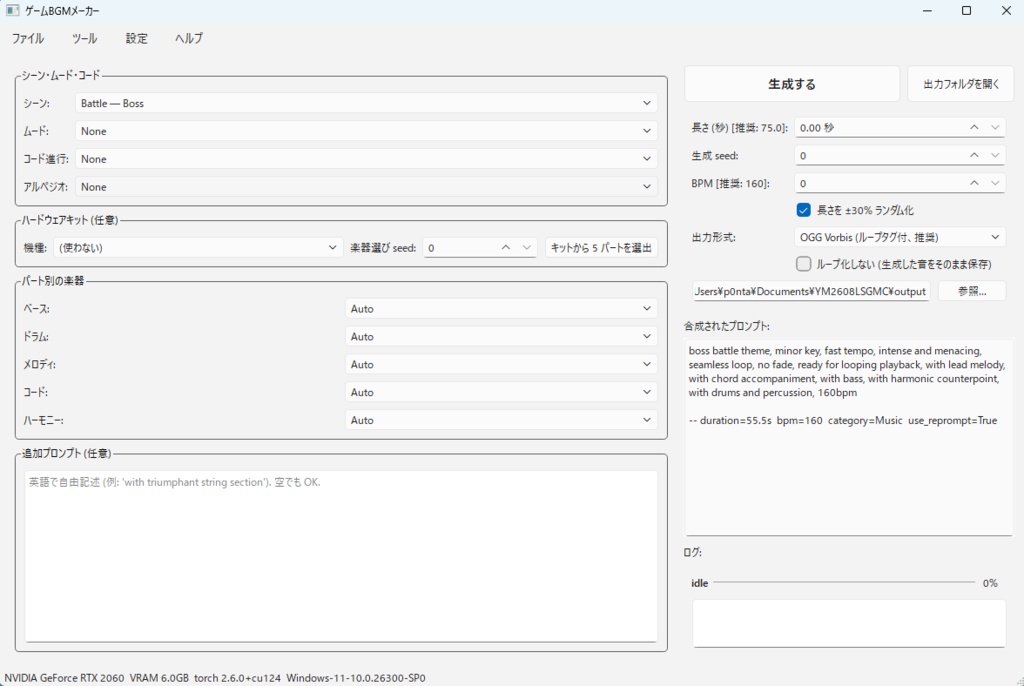Click the 出力フォルダを開く button
This screenshot has height=686, width=1024.
[x=961, y=84]
